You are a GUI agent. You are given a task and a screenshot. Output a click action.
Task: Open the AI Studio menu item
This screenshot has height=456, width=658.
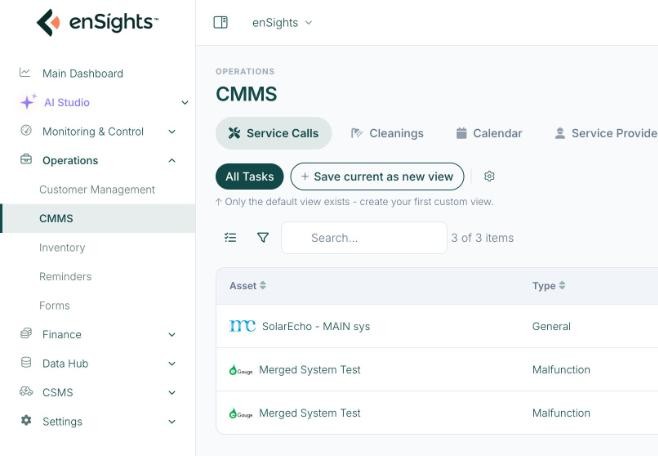[x=67, y=102]
